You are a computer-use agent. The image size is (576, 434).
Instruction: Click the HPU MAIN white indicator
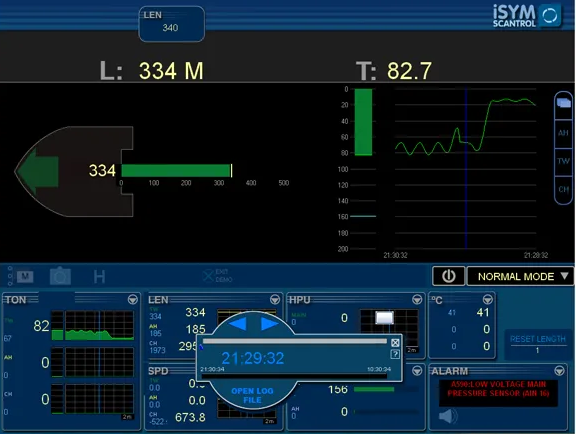click(x=384, y=318)
